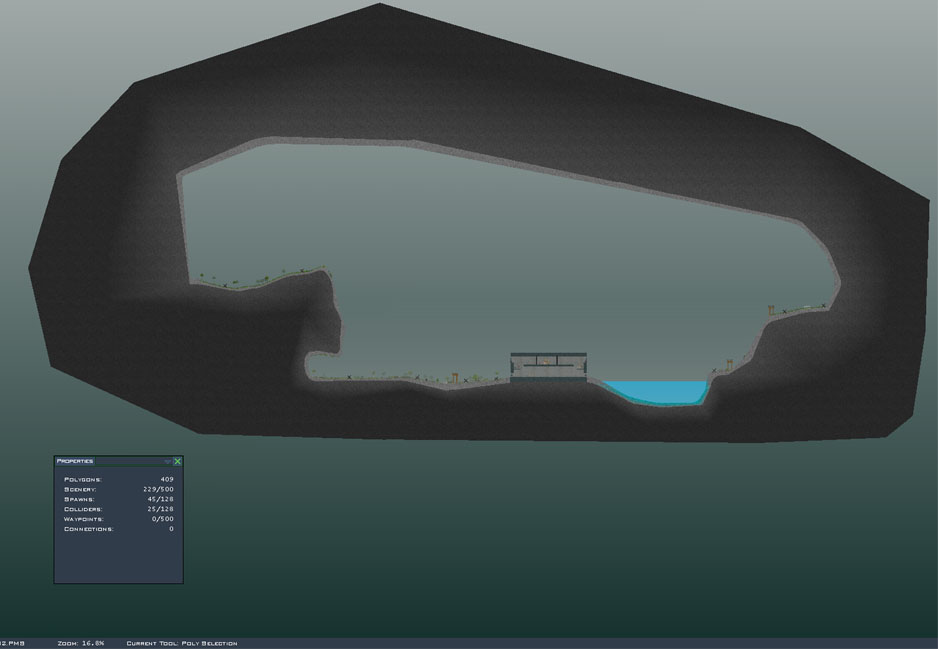Select the Polygons count row
The height and width of the screenshot is (649, 938).
tap(118, 480)
